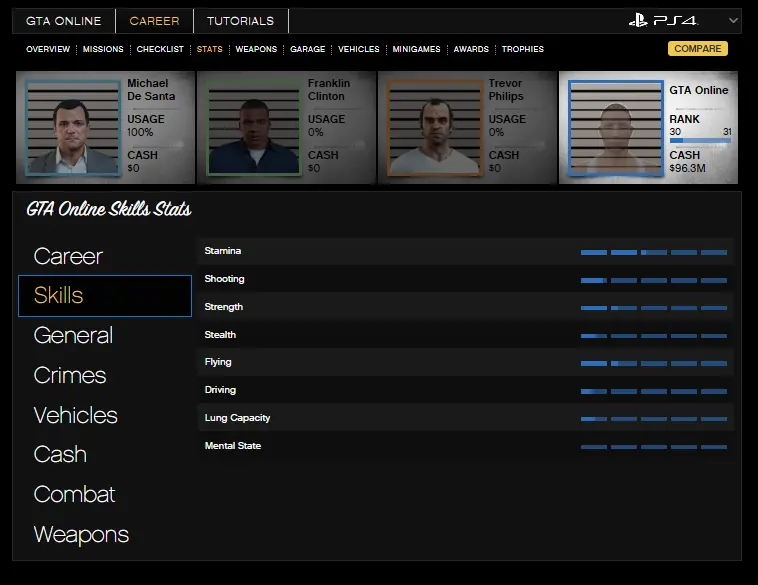Open the Crimes stats category
This screenshot has width=758, height=585.
[x=69, y=375]
